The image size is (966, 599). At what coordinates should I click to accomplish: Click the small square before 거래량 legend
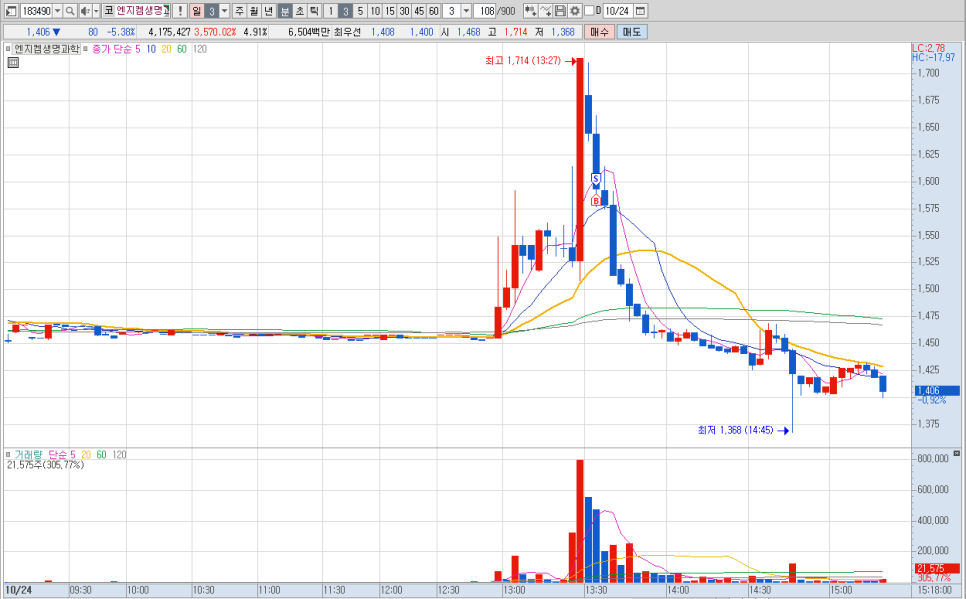point(7,454)
